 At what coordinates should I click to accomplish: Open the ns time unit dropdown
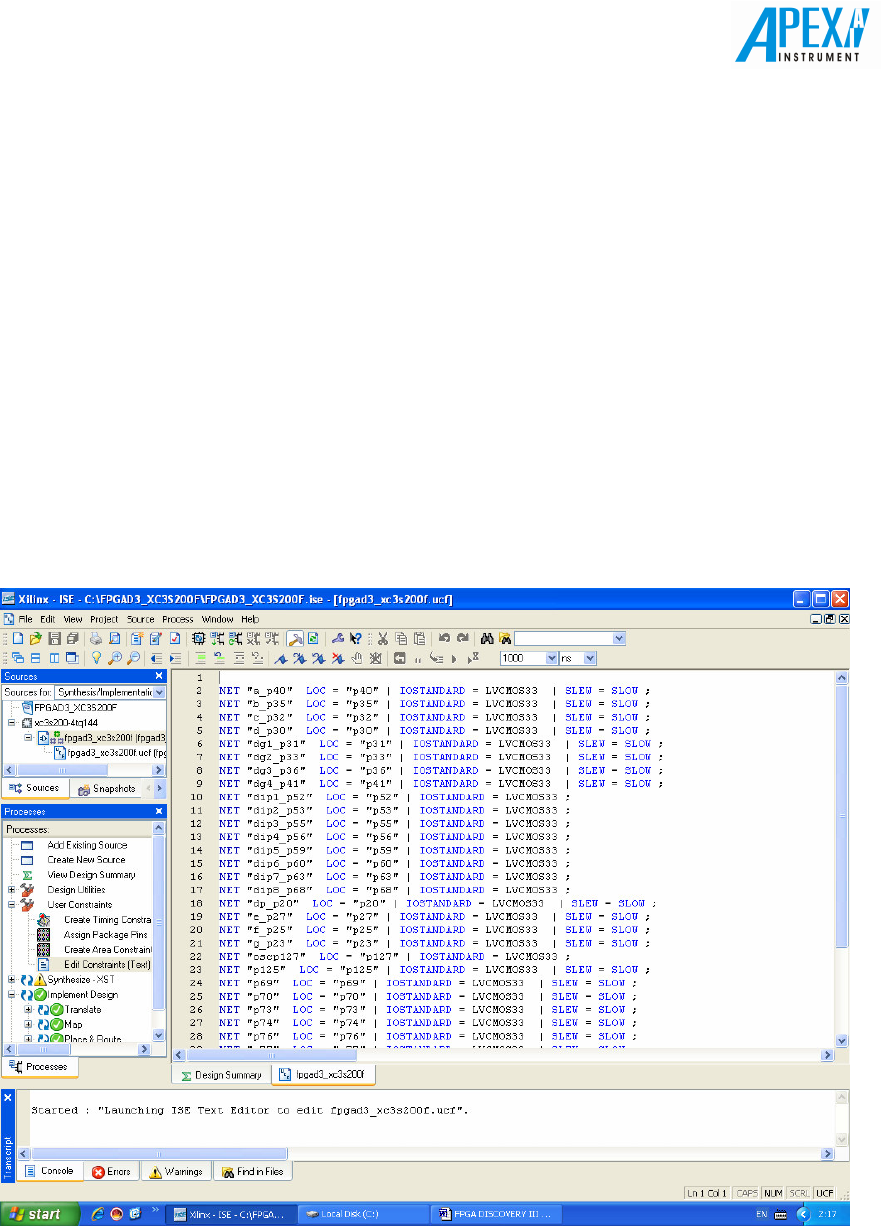coord(589,658)
